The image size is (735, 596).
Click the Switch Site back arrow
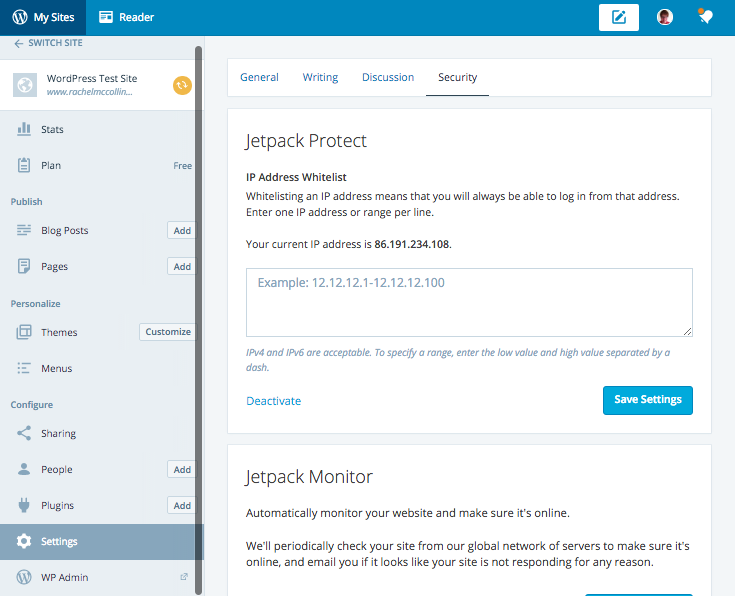(18, 43)
